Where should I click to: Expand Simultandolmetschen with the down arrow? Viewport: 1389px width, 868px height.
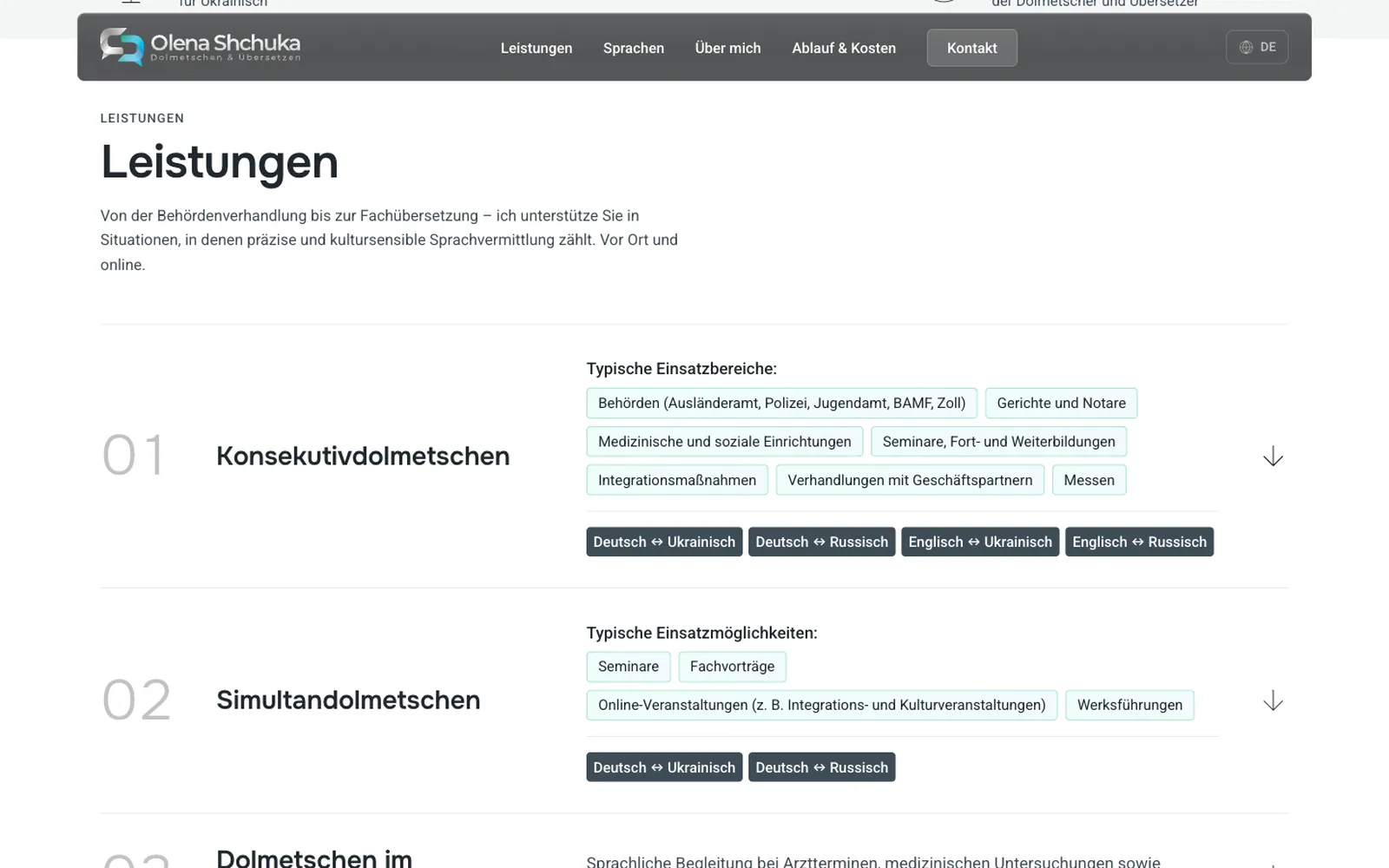pyautogui.click(x=1273, y=700)
